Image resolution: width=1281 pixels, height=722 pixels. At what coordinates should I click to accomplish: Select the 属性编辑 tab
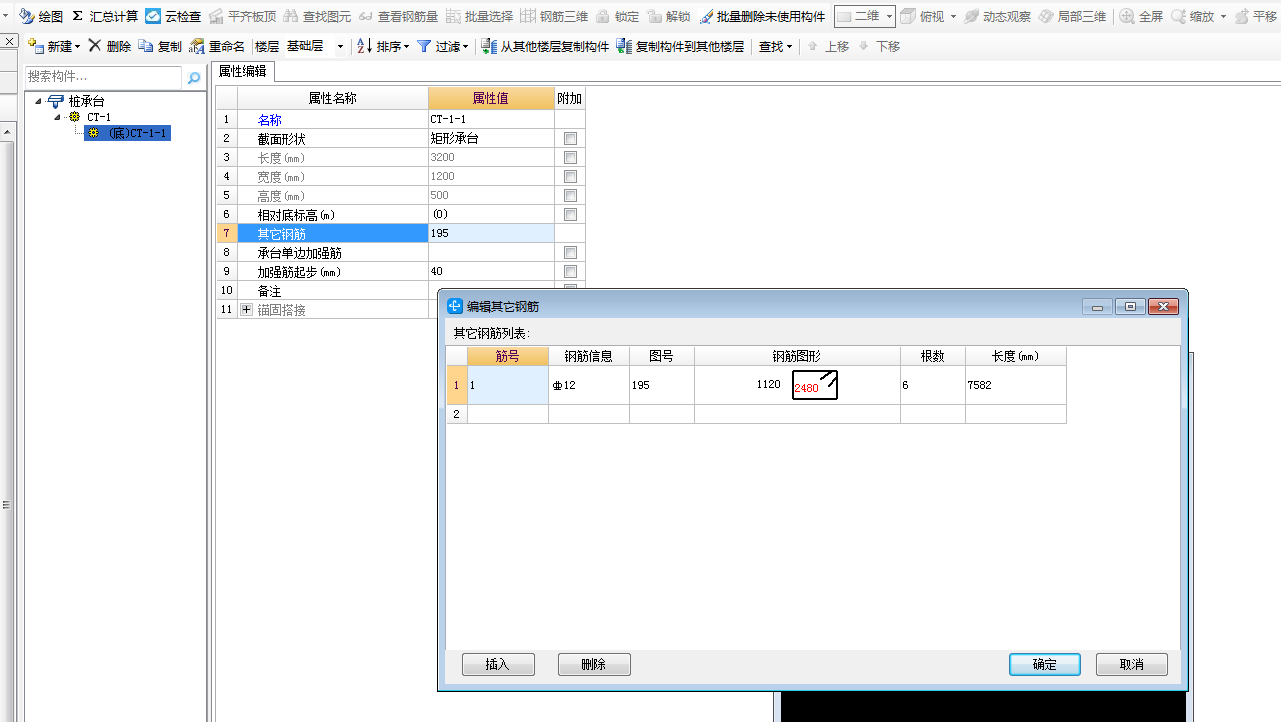click(x=243, y=71)
